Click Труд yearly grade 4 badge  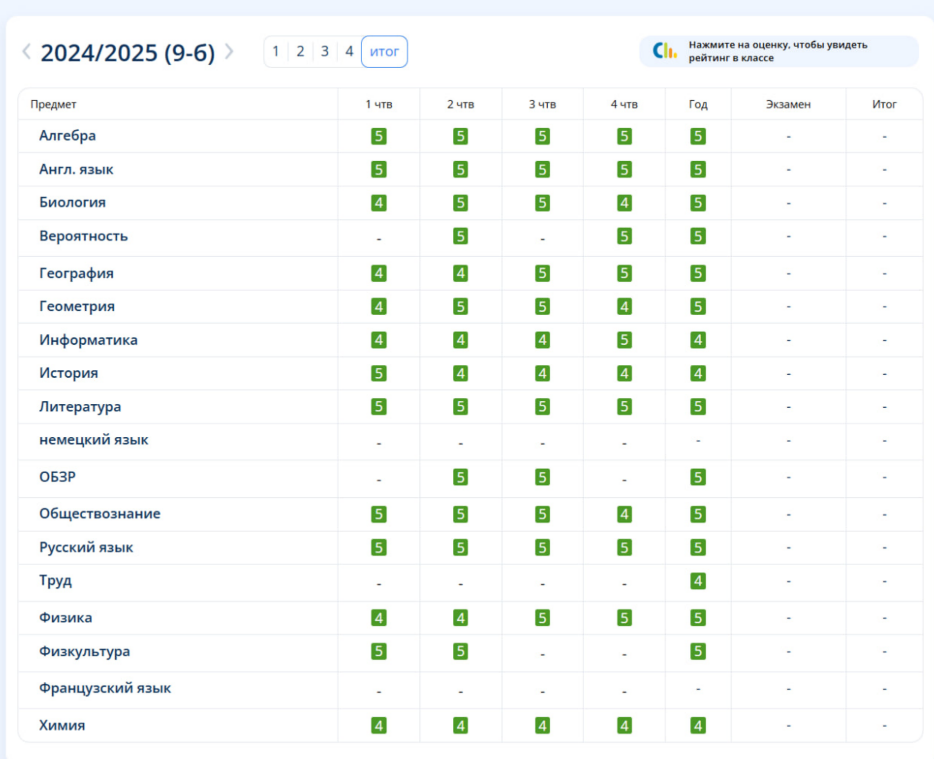coord(698,581)
